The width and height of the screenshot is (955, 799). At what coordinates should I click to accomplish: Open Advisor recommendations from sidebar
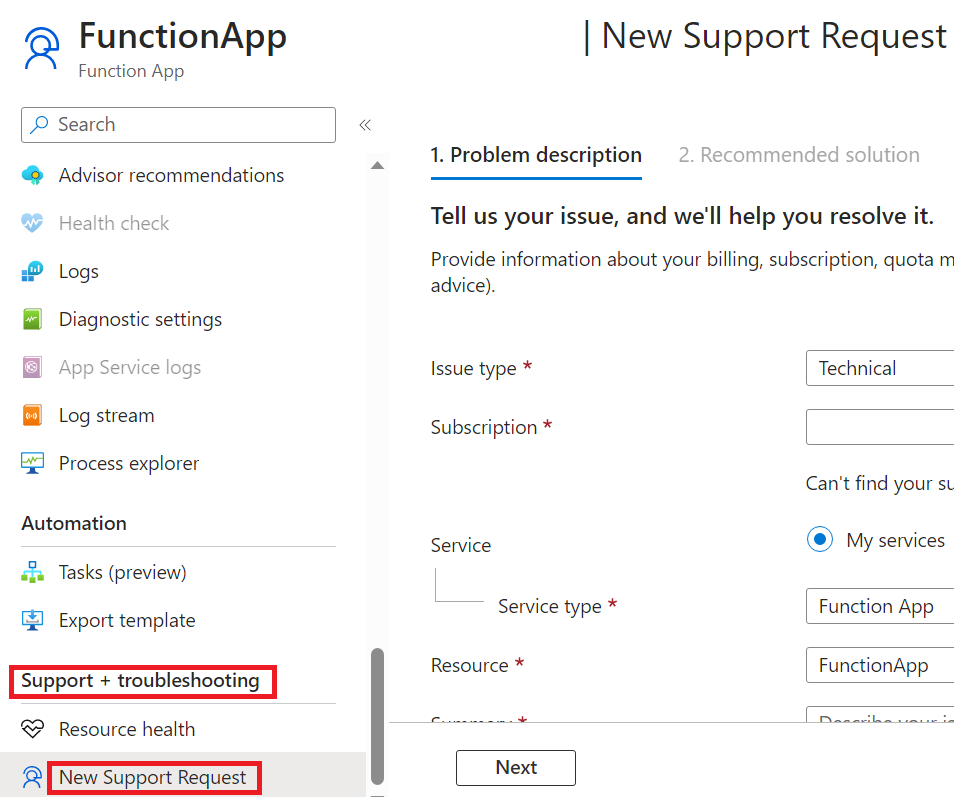[x=171, y=175]
